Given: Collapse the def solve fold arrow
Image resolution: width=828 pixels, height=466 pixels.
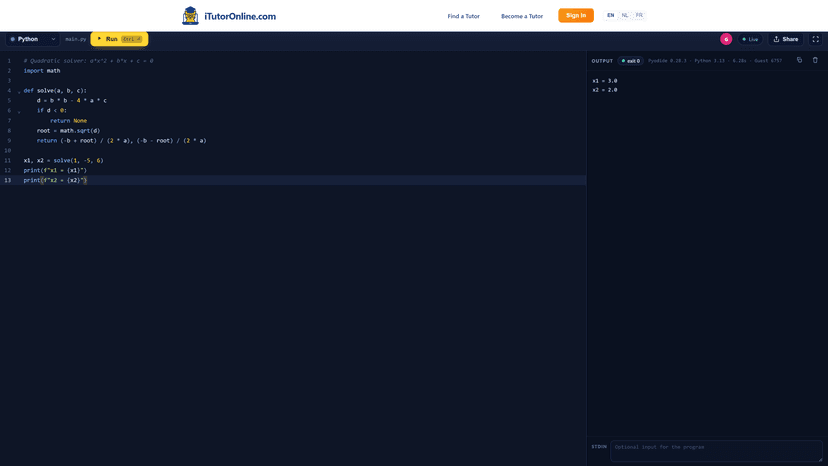Looking at the screenshot, I should 19,91.
